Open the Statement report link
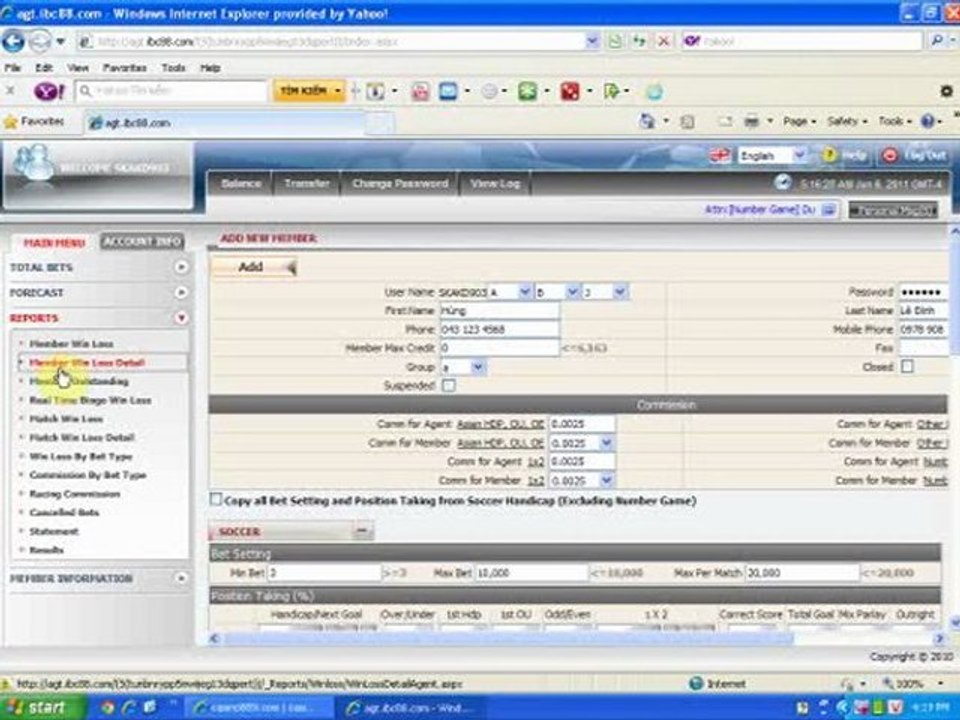The width and height of the screenshot is (960, 720). tap(54, 531)
